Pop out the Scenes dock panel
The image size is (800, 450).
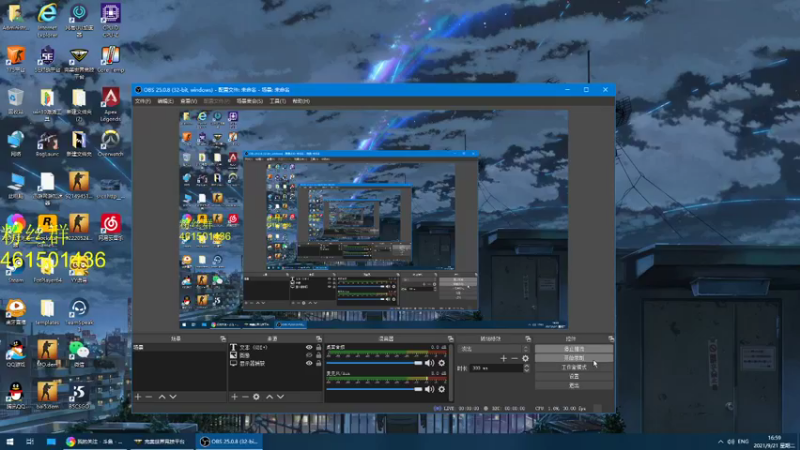(223, 339)
